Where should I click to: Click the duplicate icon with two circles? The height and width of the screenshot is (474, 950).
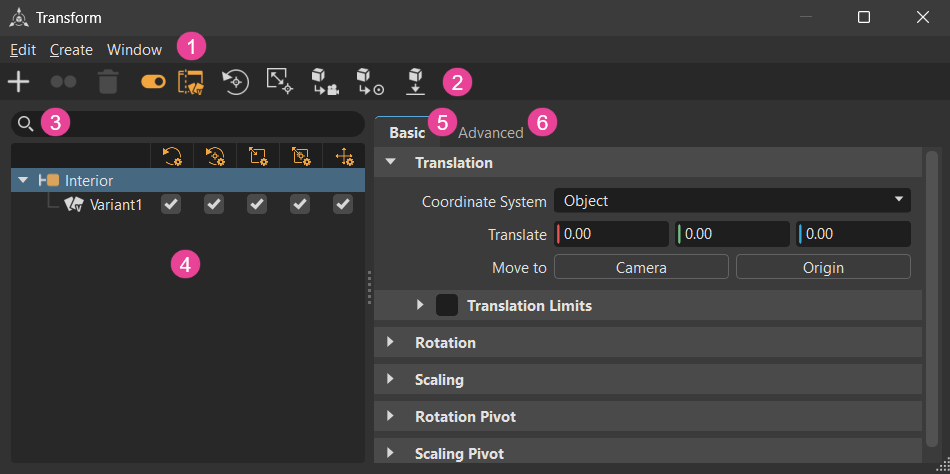click(63, 82)
